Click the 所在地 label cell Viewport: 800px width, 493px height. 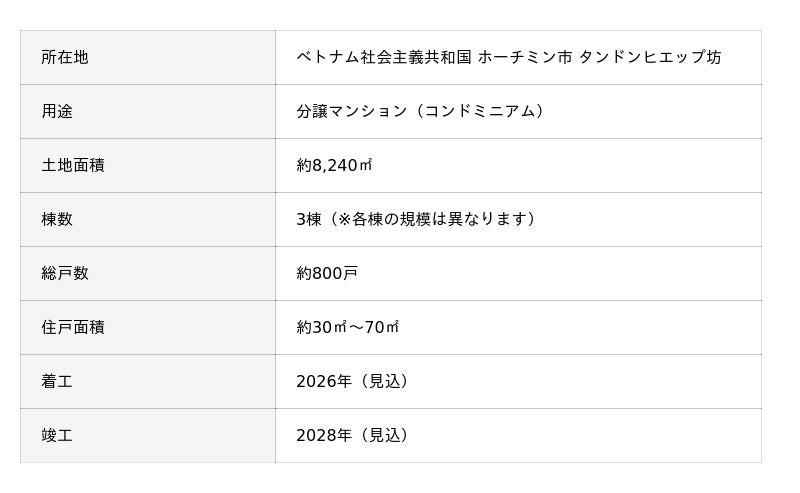(65, 58)
